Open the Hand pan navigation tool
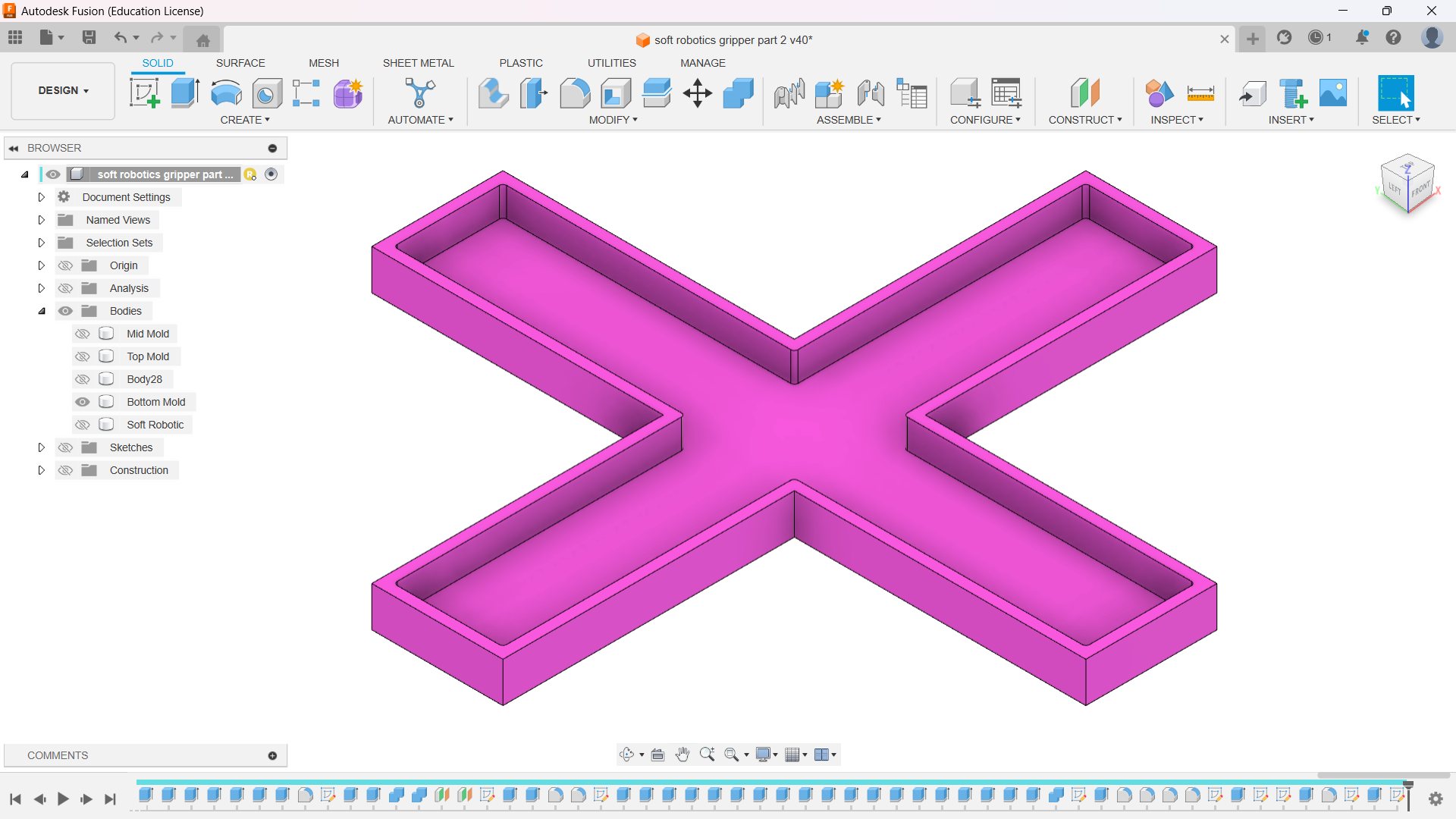Image resolution: width=1456 pixels, height=819 pixels. [682, 755]
